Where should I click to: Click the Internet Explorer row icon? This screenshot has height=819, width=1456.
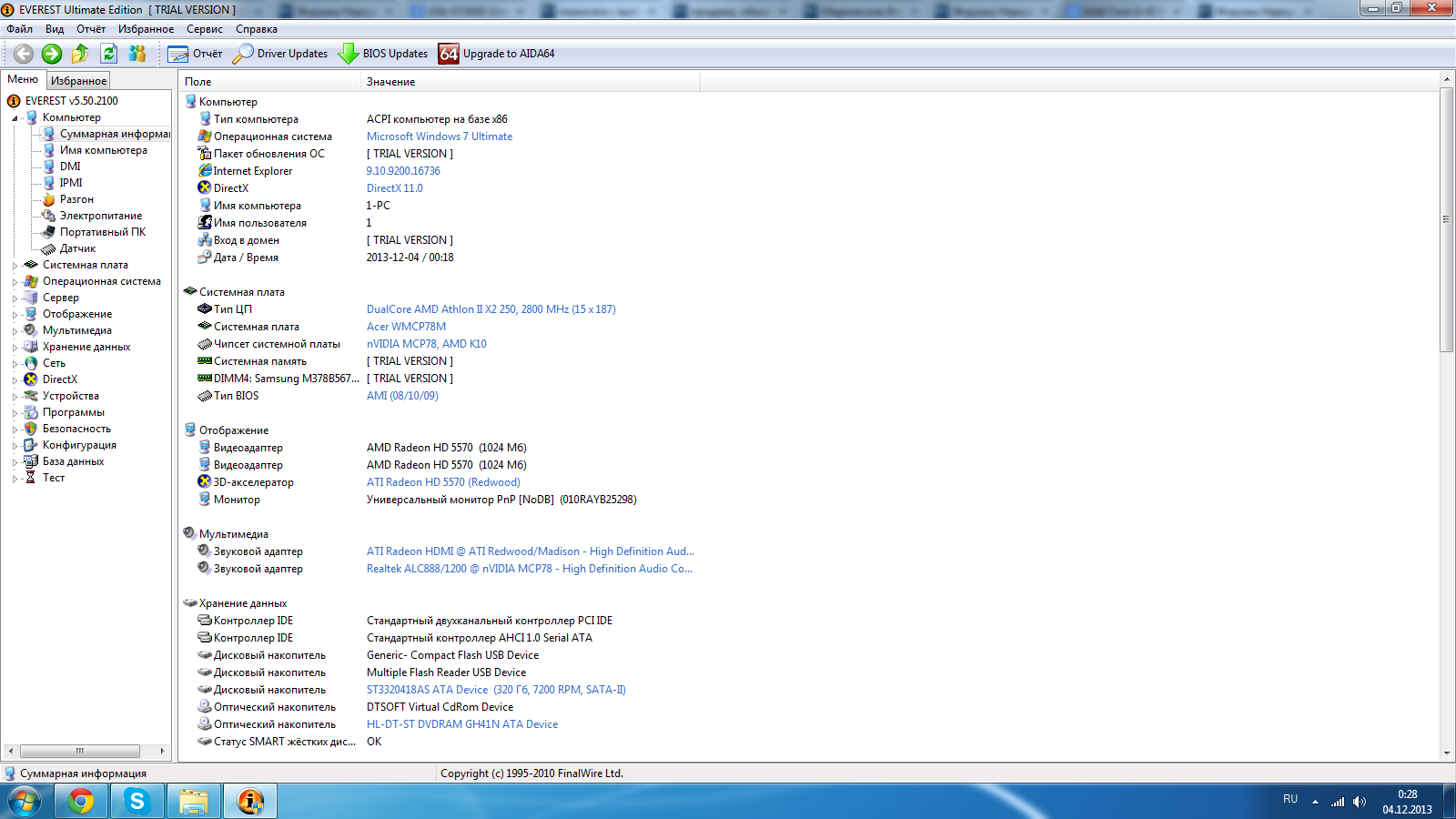point(205,171)
